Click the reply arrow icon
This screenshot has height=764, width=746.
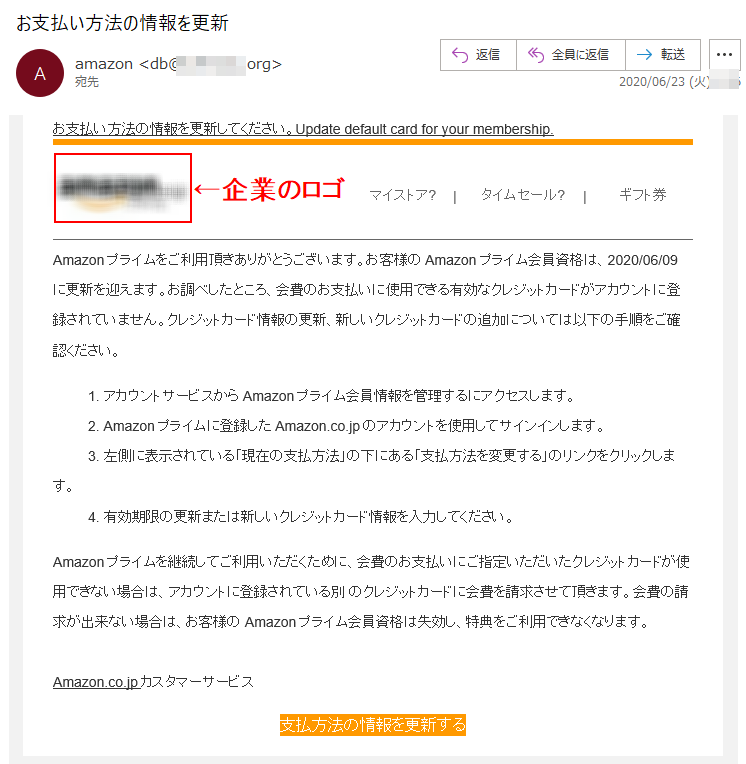459,55
